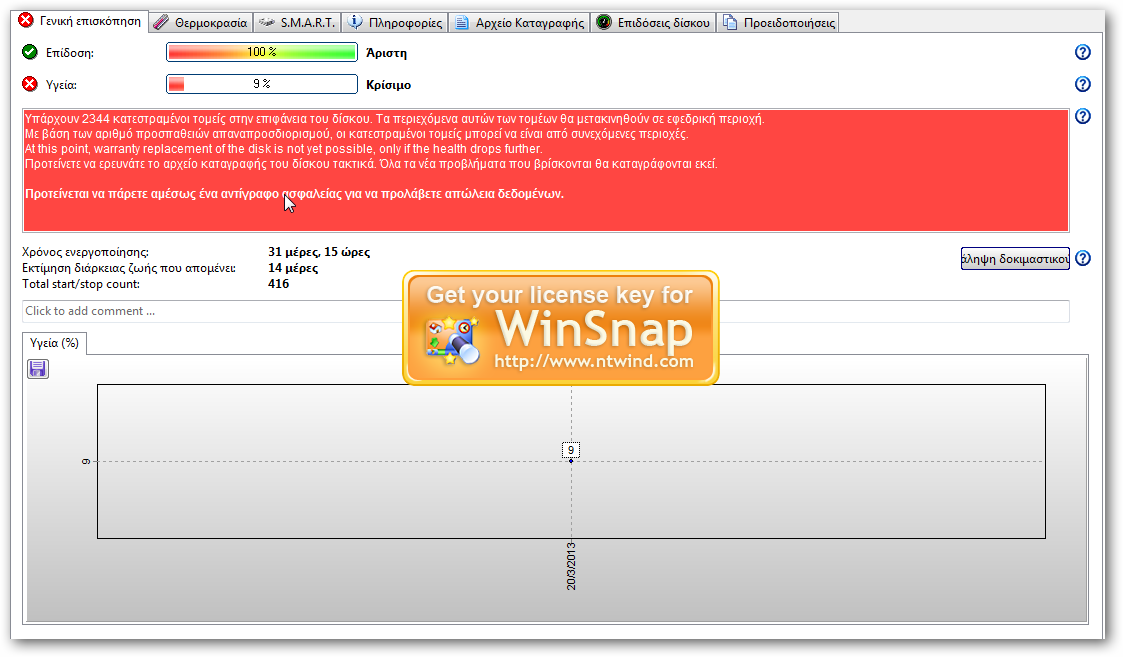Click the English warranty replacement warning line

point(284,149)
